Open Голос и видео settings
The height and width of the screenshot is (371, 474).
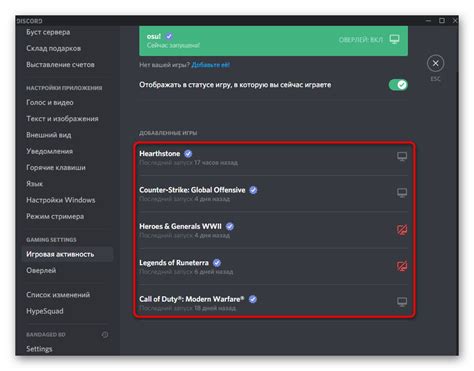[x=50, y=103]
